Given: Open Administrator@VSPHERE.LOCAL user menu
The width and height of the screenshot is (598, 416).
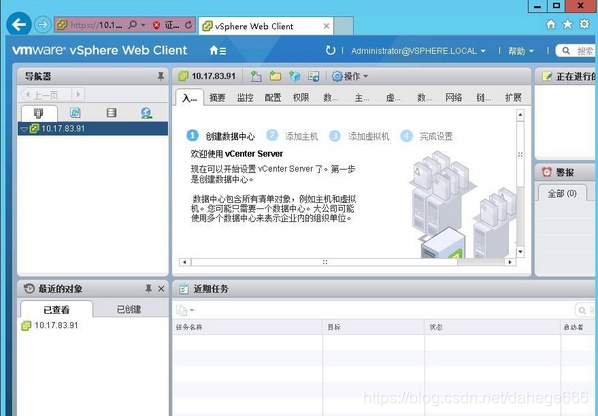Looking at the screenshot, I should tap(418, 51).
